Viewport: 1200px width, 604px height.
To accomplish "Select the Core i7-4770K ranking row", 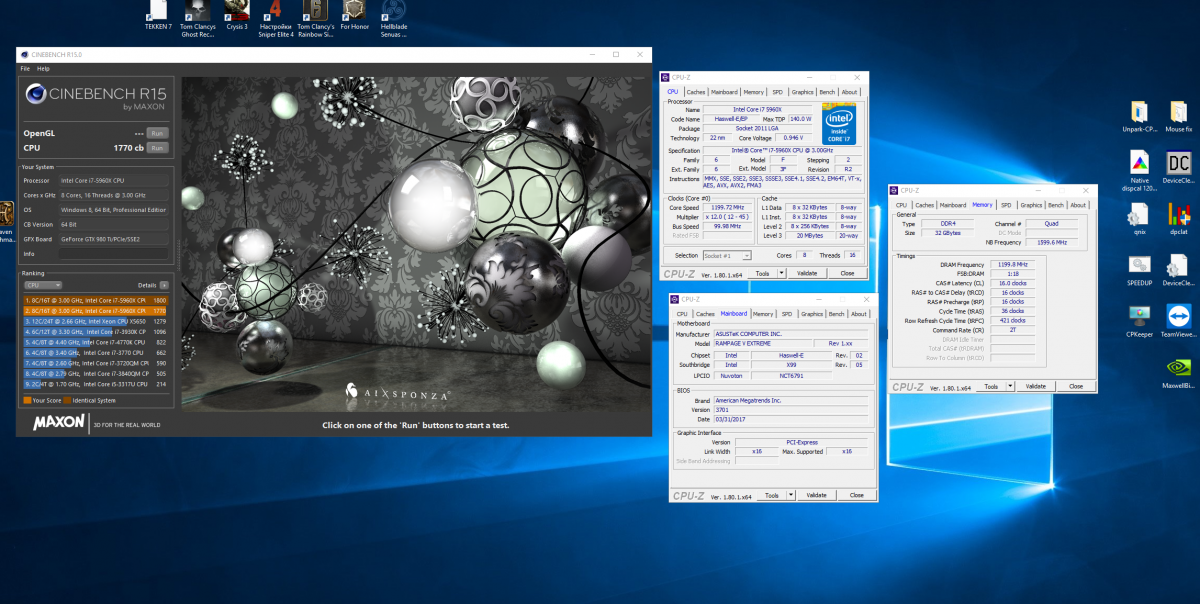I will pos(95,342).
